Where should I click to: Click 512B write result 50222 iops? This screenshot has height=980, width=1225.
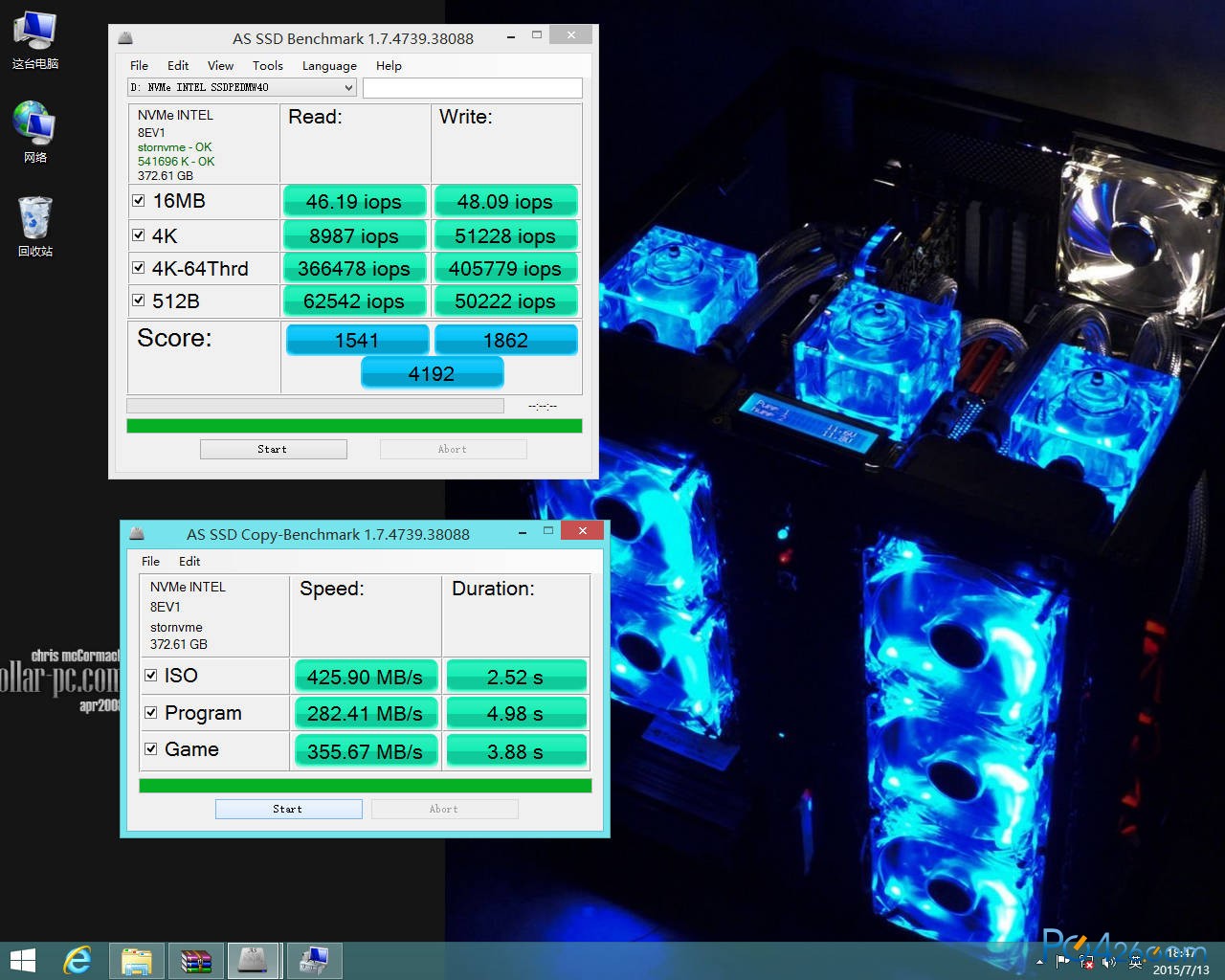505,301
